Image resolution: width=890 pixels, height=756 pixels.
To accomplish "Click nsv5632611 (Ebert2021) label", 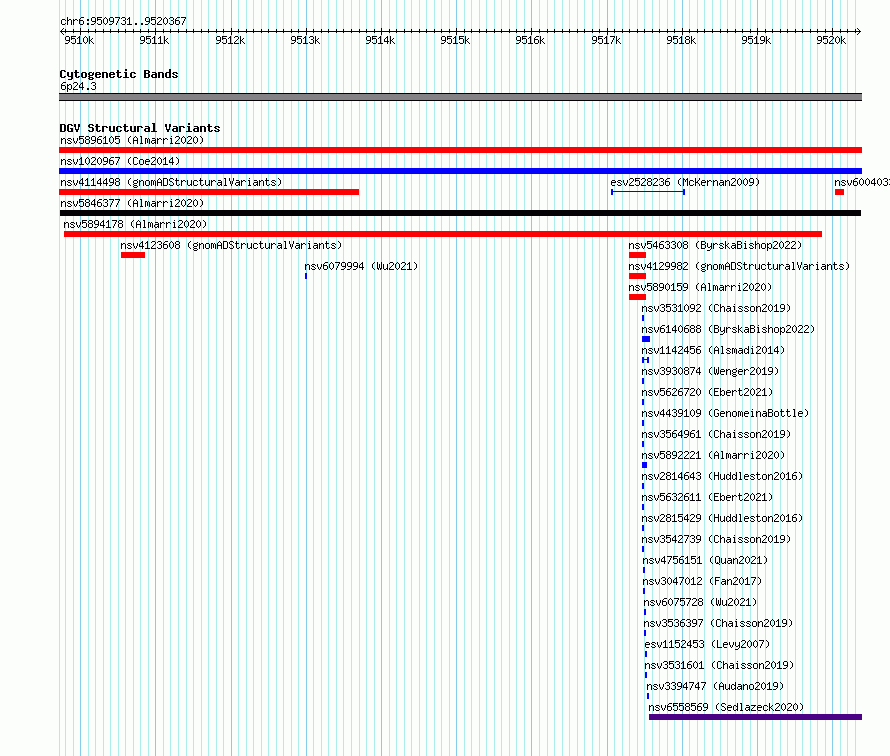I will (707, 497).
